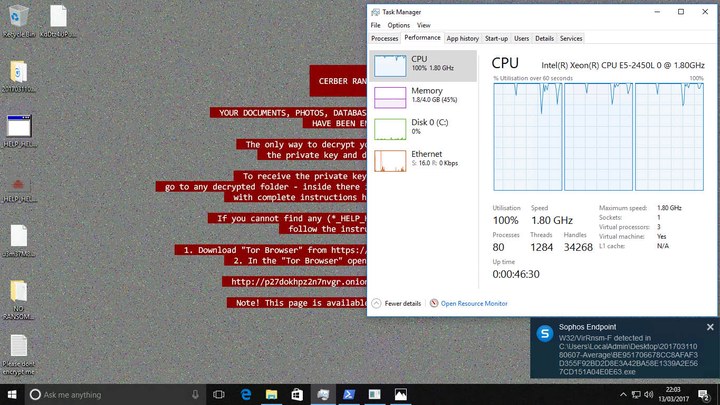Open the Action Centre notifications icon

coord(703,394)
